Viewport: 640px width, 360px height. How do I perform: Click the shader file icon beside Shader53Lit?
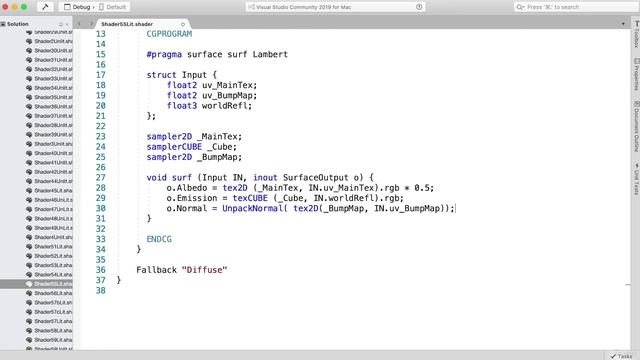29,265
